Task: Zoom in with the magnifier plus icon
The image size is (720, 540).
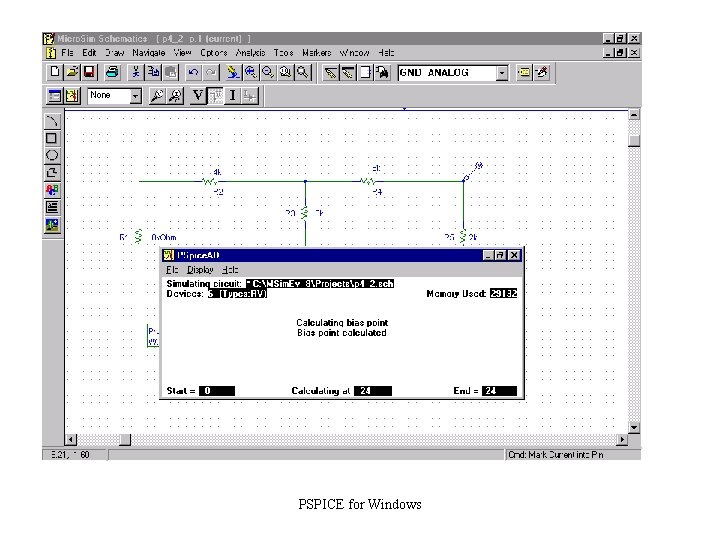Action: (251, 72)
